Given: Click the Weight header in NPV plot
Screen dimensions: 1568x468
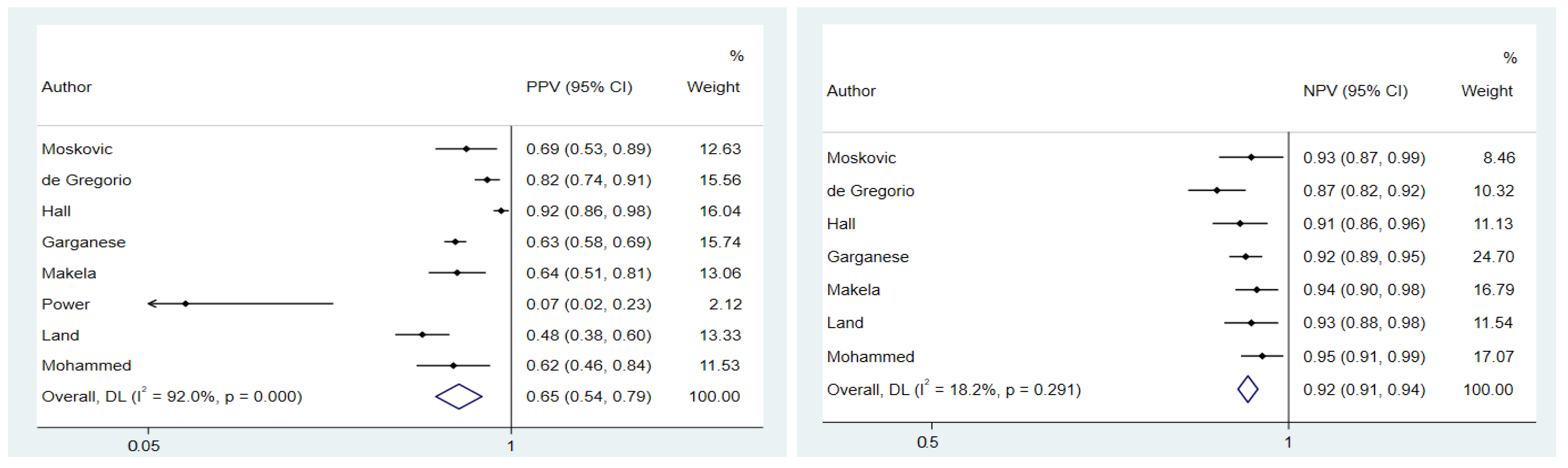Looking at the screenshot, I should (x=1487, y=91).
